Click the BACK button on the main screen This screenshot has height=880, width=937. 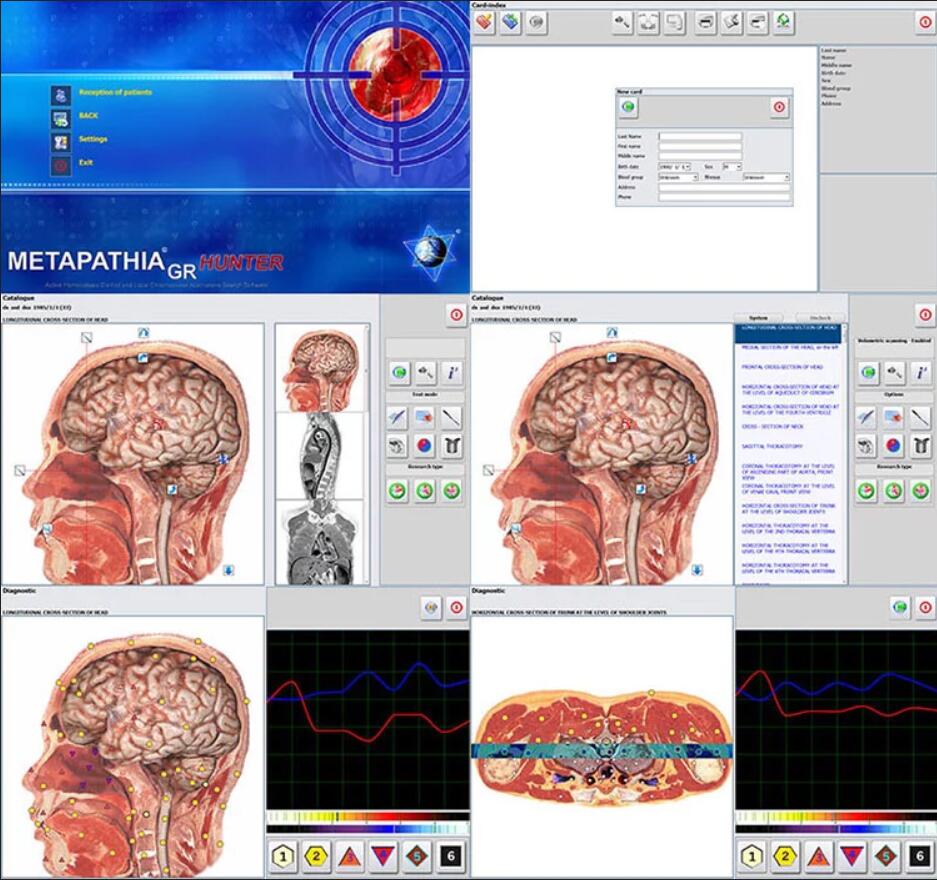[88, 116]
